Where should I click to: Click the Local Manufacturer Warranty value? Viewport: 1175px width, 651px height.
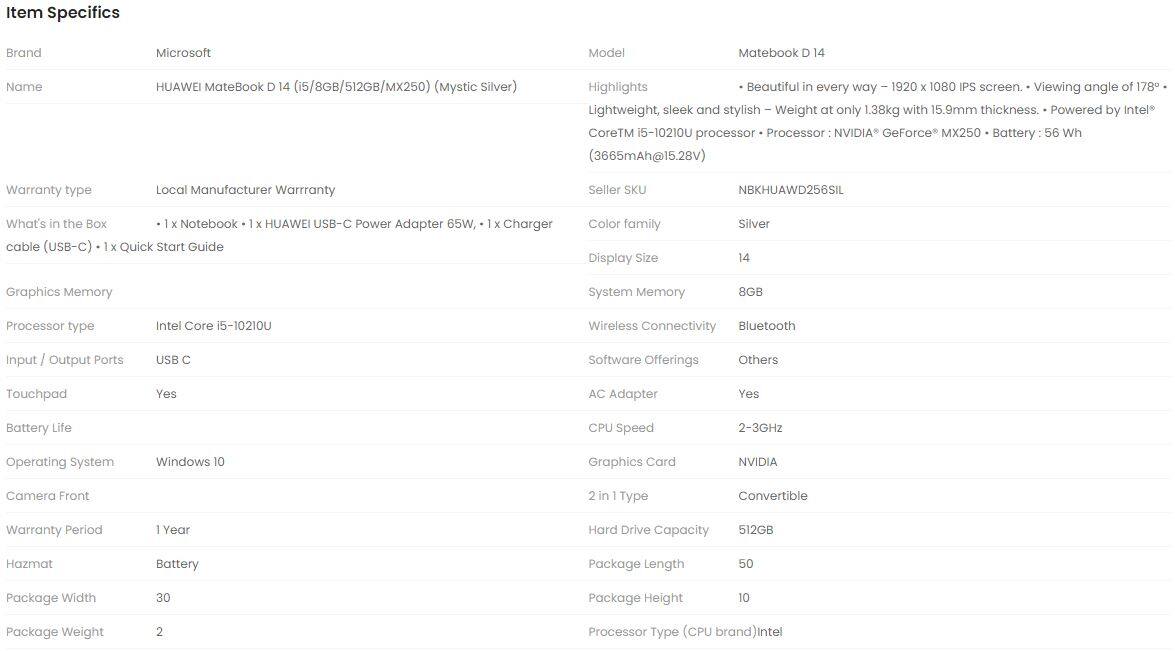coord(245,190)
